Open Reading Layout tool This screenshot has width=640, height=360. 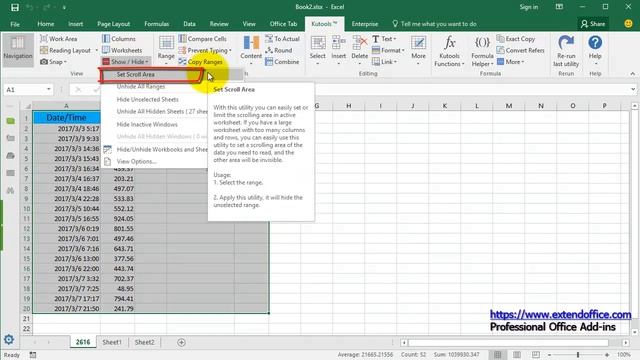coord(66,50)
